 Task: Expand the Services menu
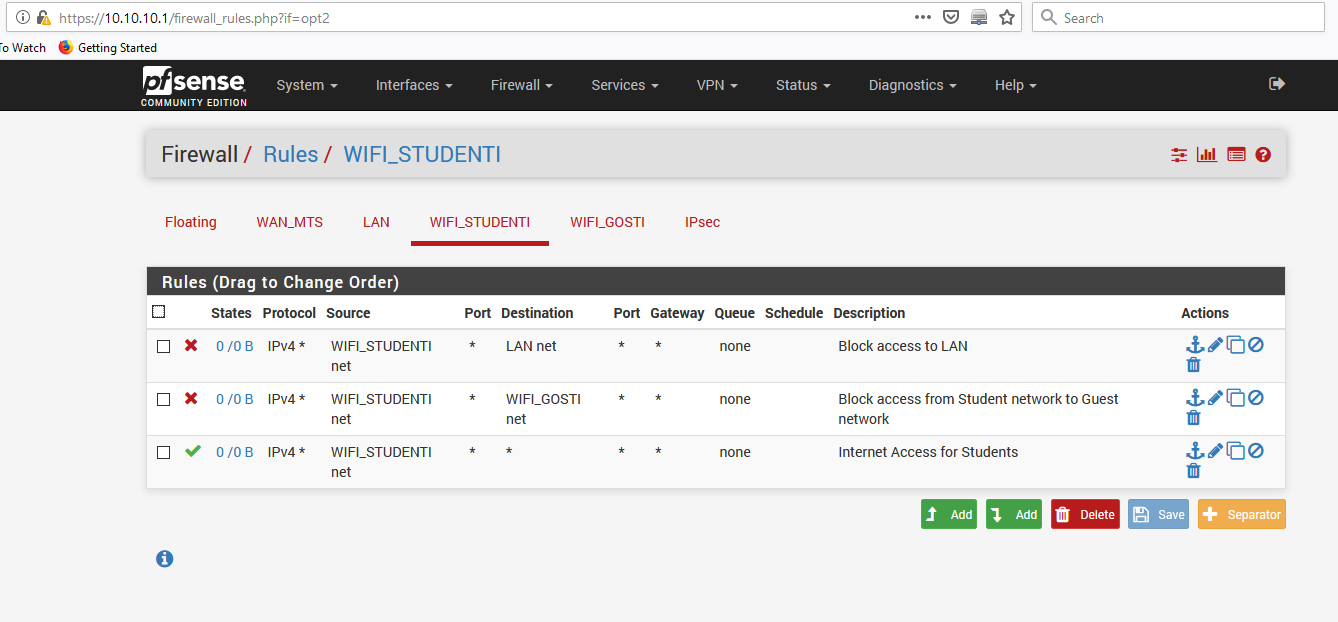pos(625,85)
